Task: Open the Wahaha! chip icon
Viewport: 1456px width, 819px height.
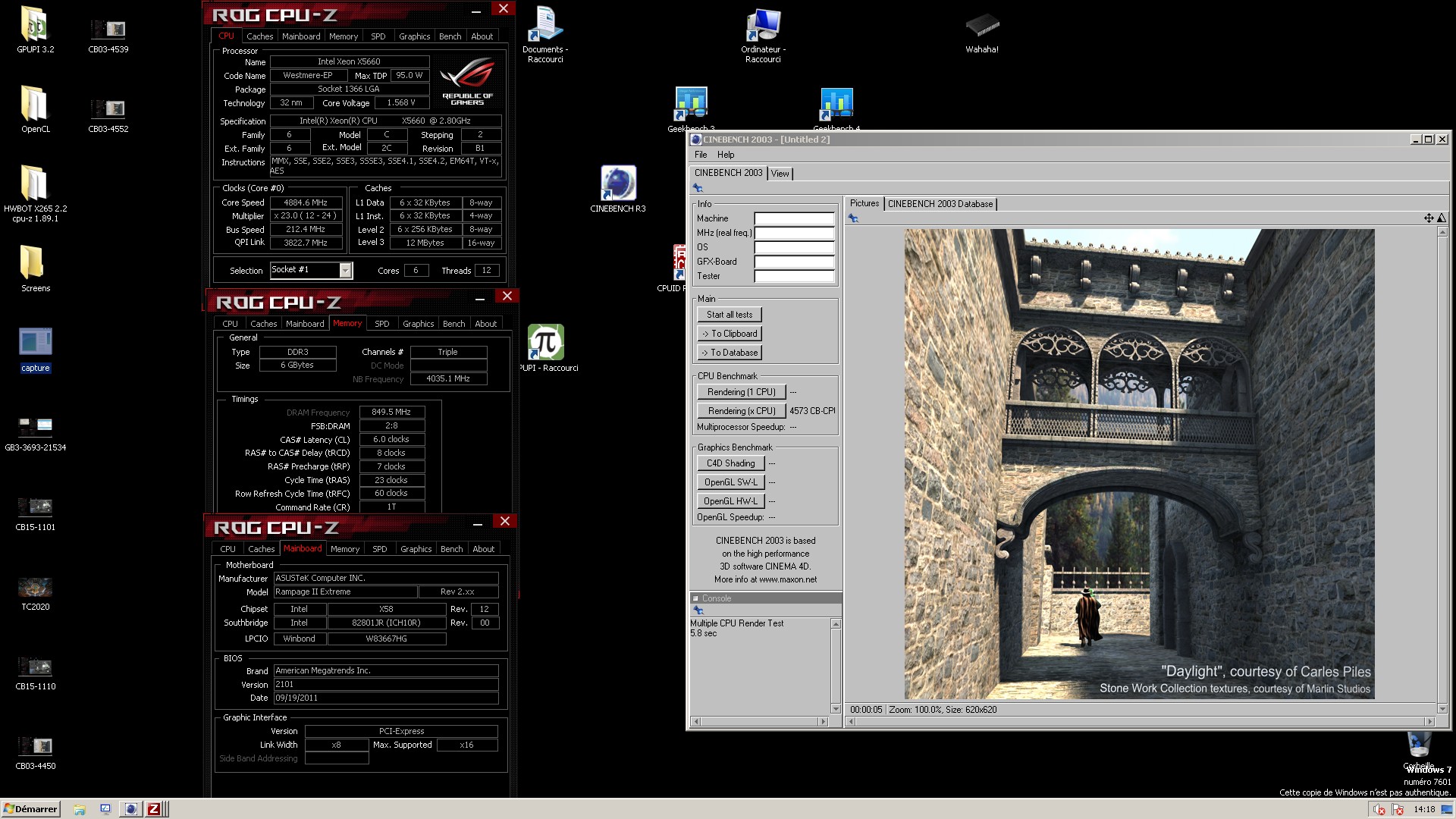Action: [x=982, y=32]
